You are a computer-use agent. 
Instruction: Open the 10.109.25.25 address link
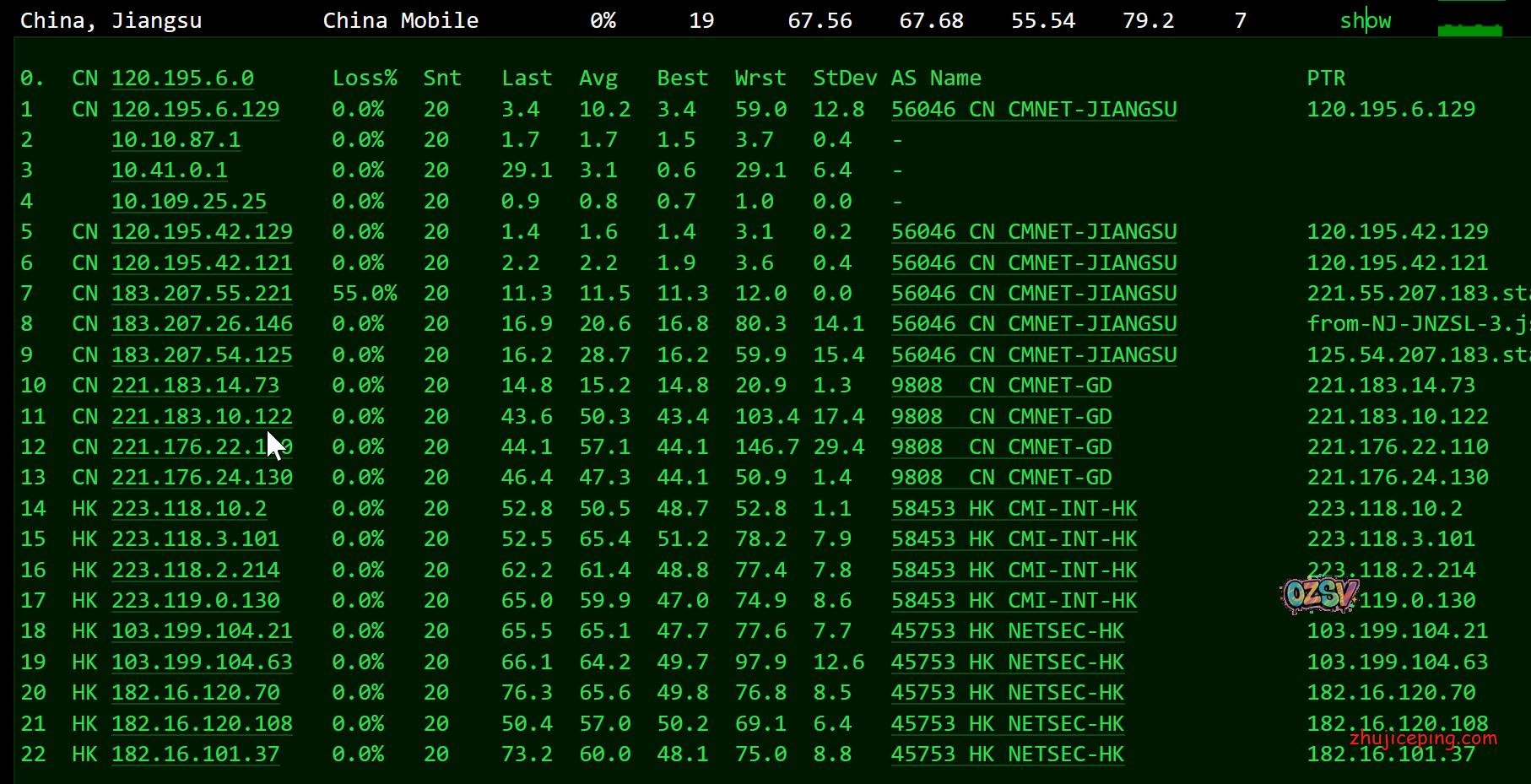pos(189,202)
